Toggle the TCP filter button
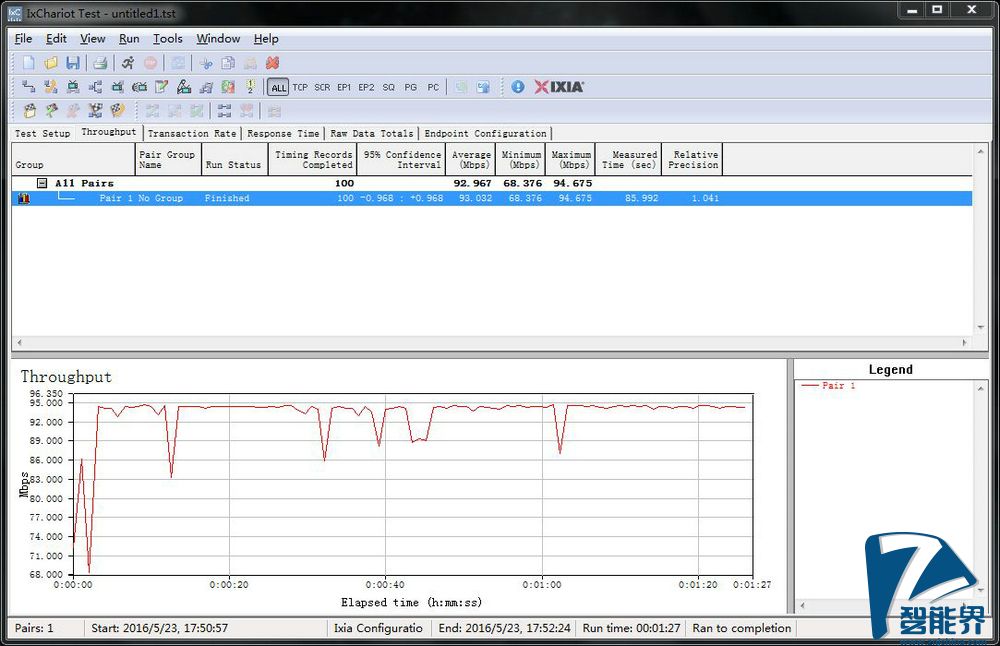This screenshot has height=646, width=1000. point(300,88)
